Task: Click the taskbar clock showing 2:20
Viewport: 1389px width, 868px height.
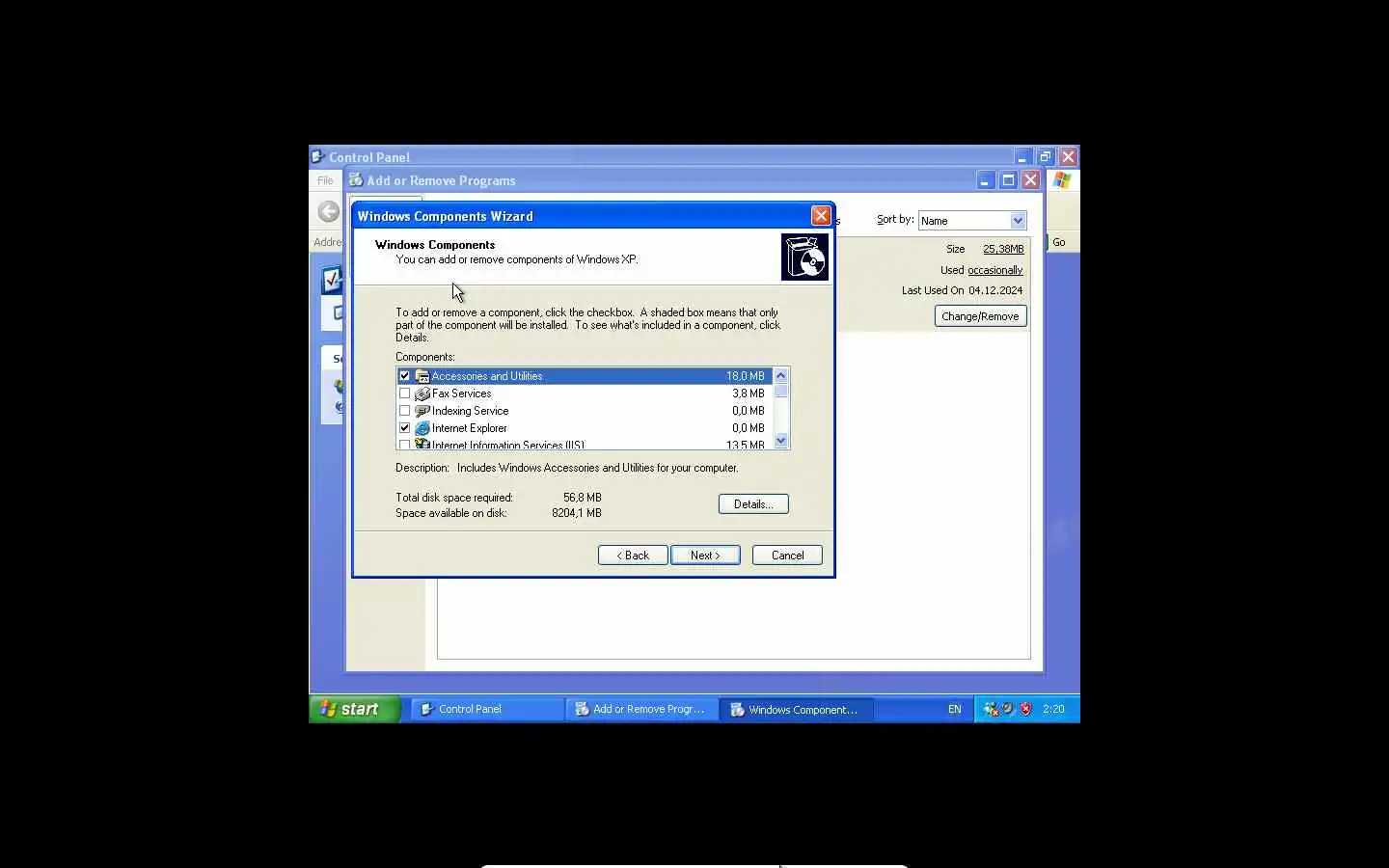Action: pyautogui.click(x=1053, y=709)
